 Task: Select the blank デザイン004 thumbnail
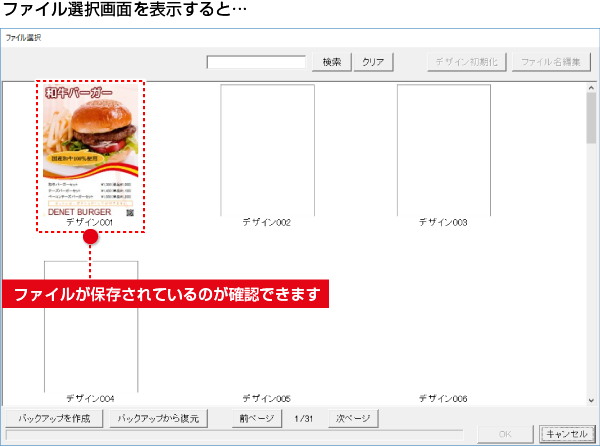91,327
